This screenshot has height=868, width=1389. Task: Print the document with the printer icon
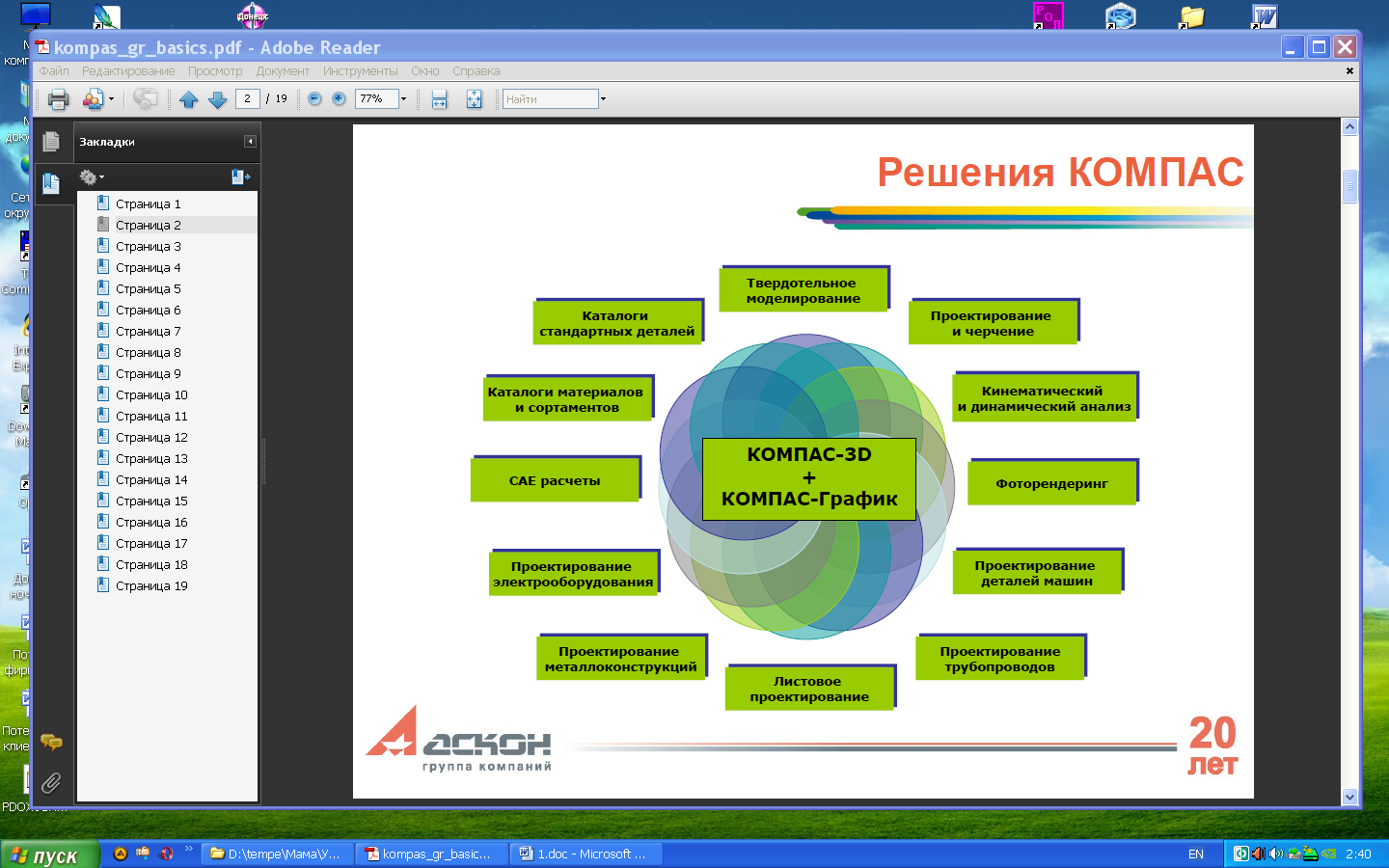click(58, 98)
